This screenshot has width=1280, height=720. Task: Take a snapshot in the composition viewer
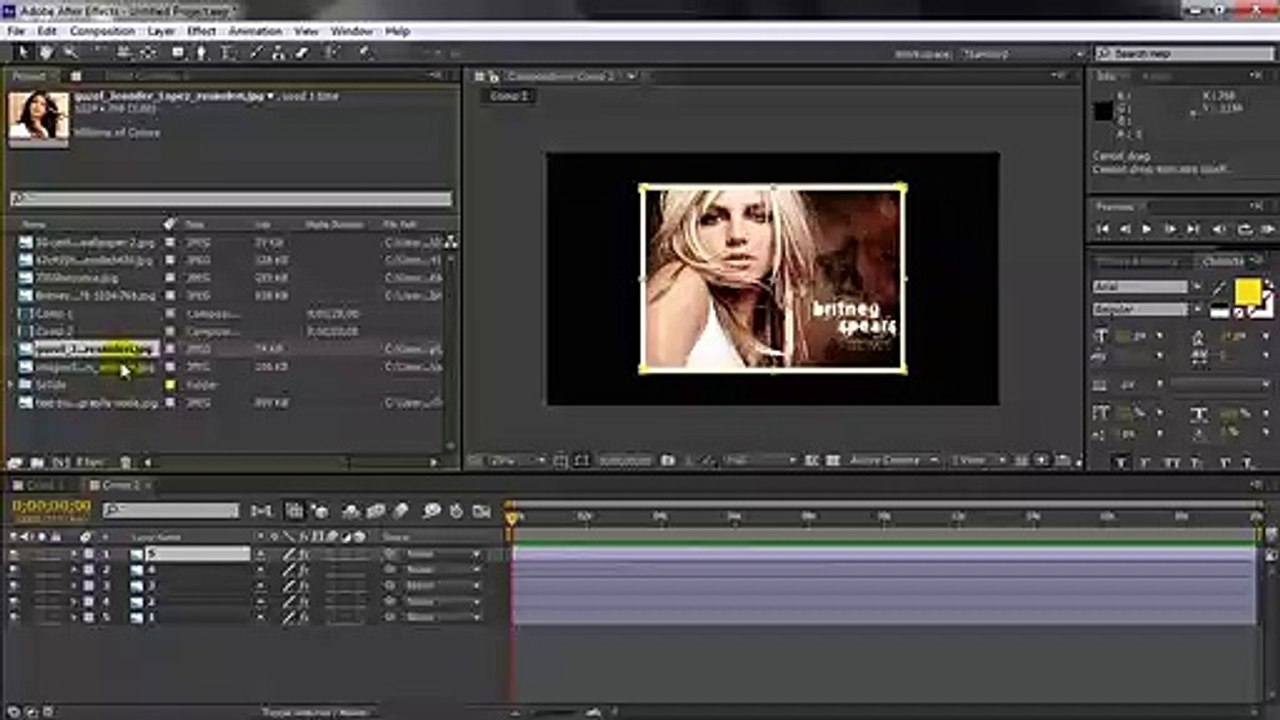(668, 460)
